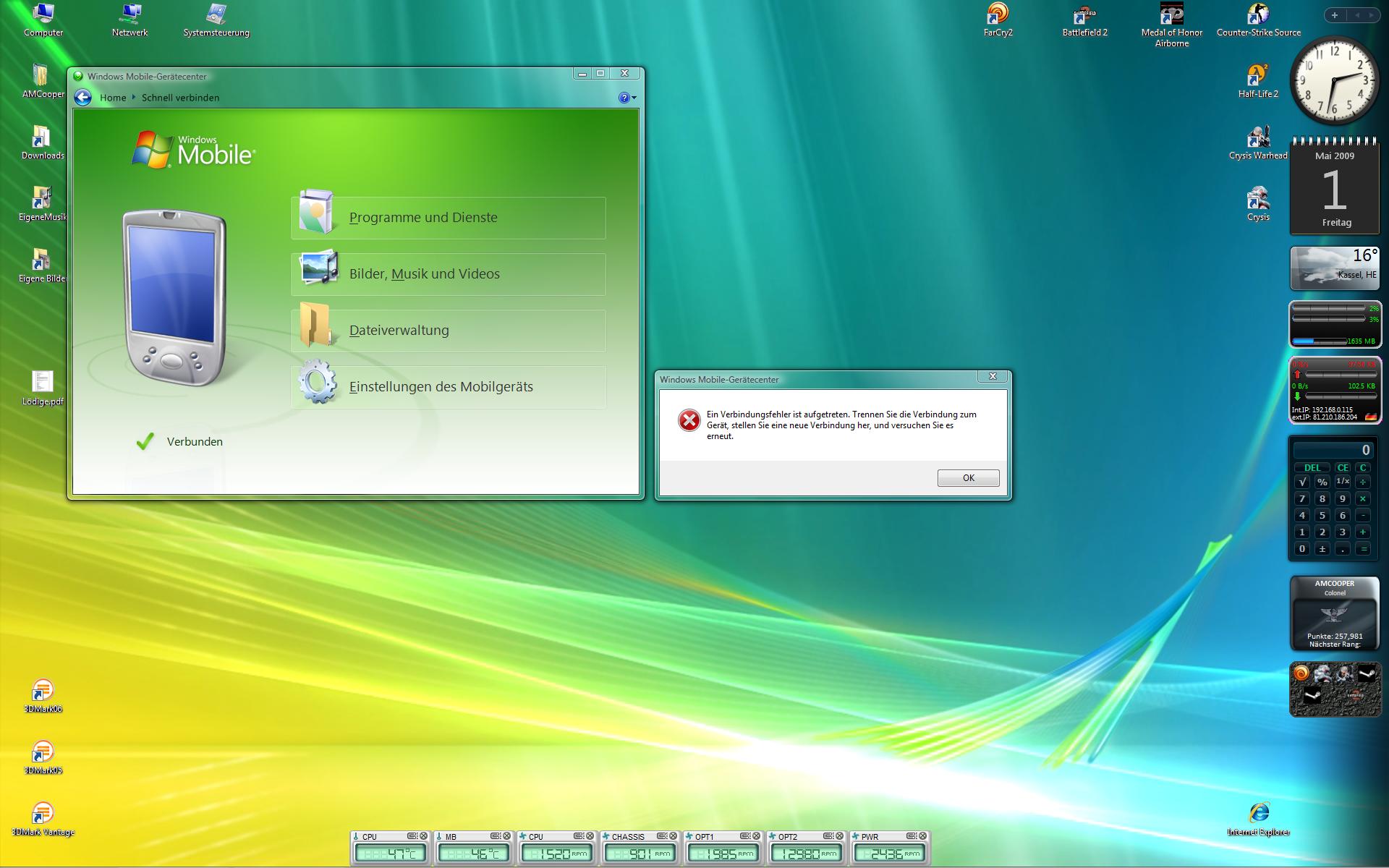Close the CPU temperature monitor panel
This screenshot has height=868, width=1389.
424,836
